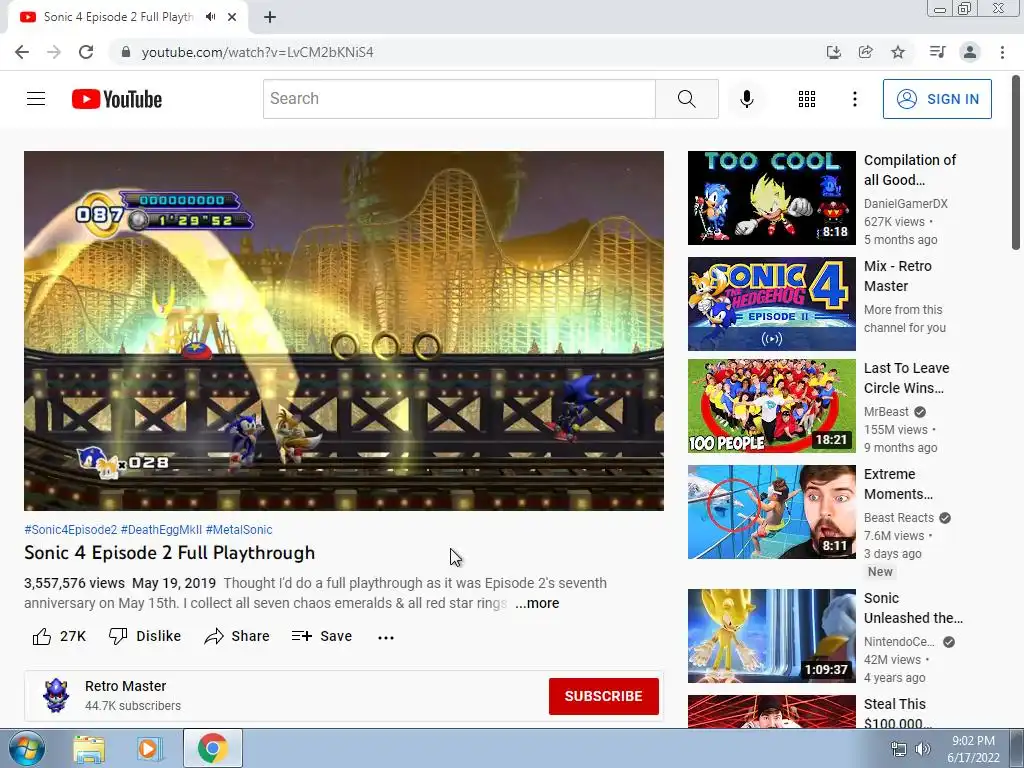
Task: Open the YouTube apps grid icon
Action: (807, 99)
